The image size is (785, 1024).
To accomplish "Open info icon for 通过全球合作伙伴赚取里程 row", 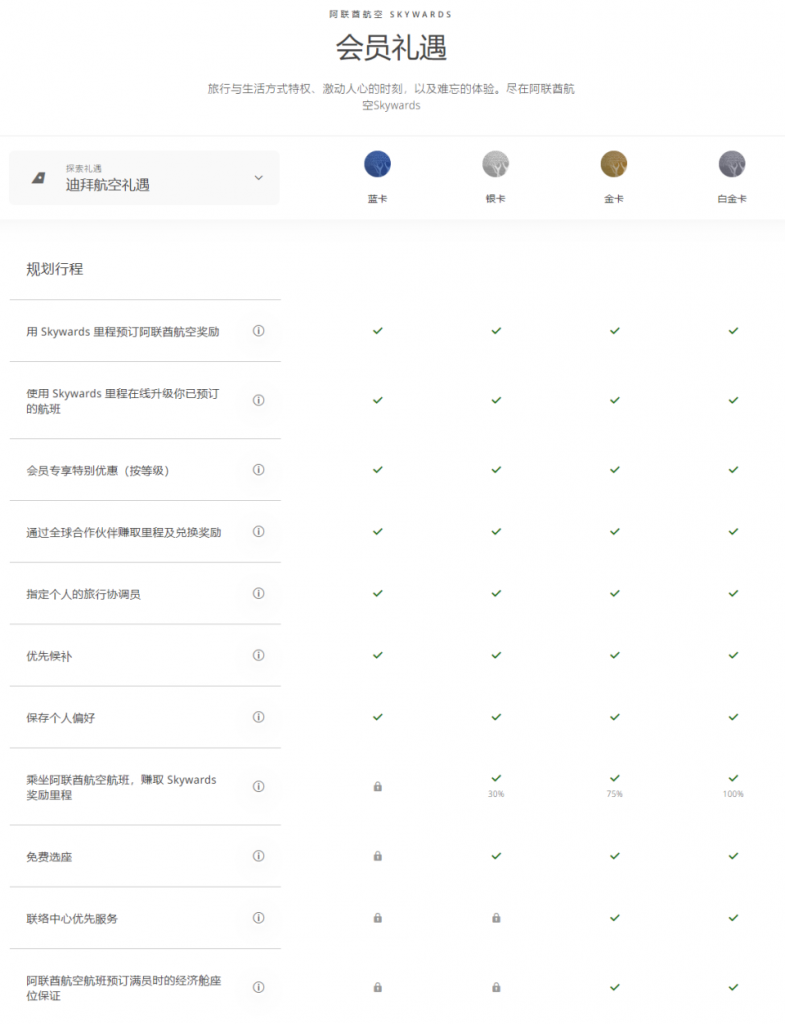I will (259, 532).
